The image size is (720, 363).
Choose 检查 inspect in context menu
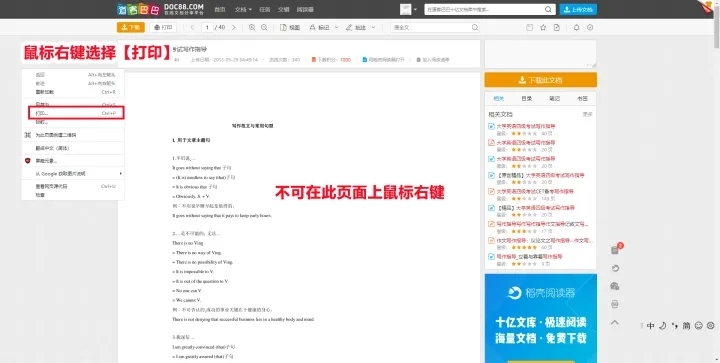[x=73, y=195]
